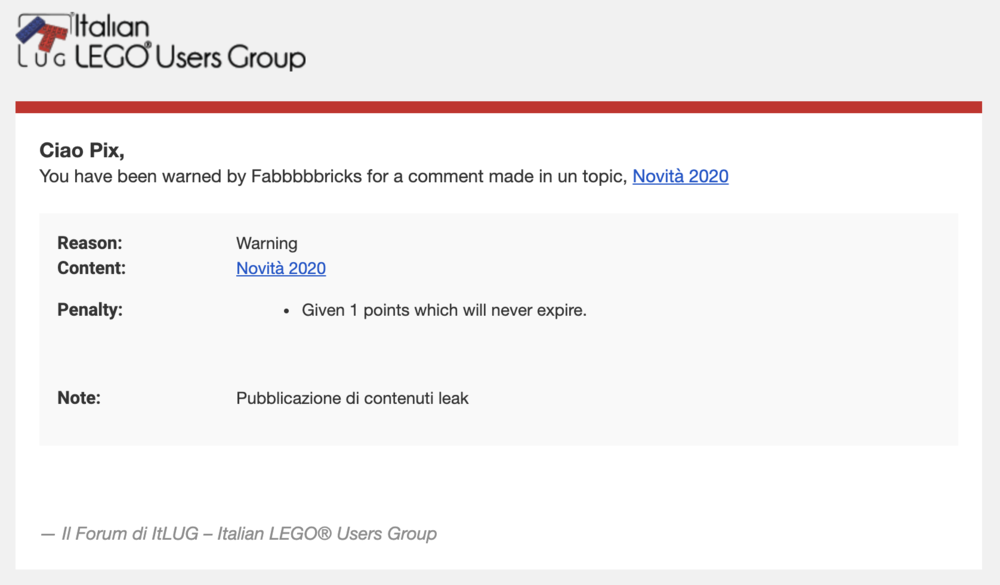Open the Novità 2020 link beside Content
The width and height of the screenshot is (1000, 585).
coord(281,268)
